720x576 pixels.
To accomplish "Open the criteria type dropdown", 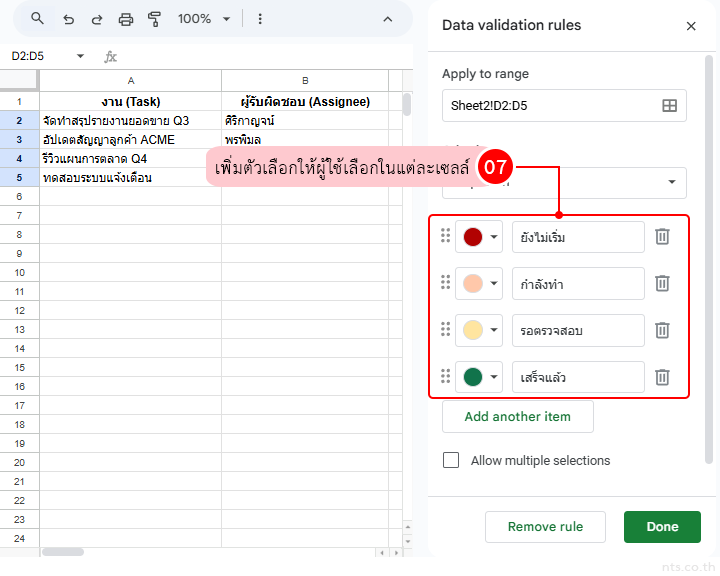I will tap(669, 183).
